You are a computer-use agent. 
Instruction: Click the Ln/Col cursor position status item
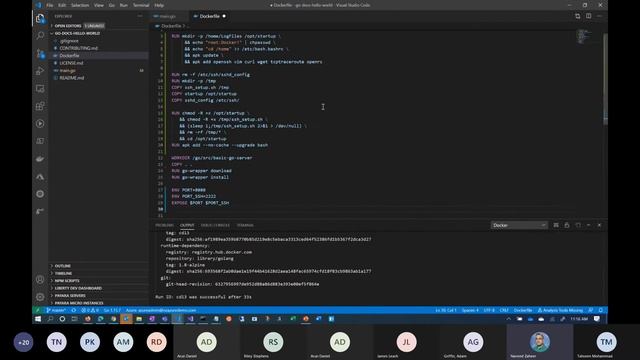coord(446,310)
